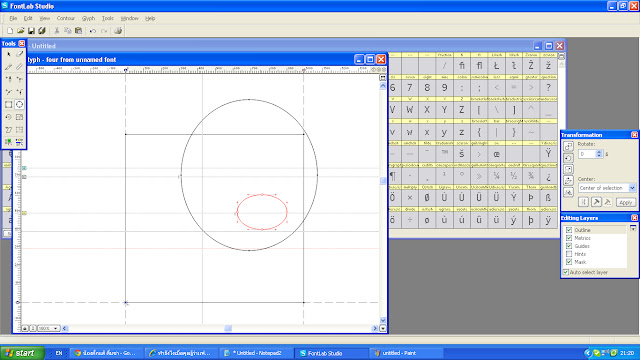Select the Ellipse tool in Tools panel
The width and height of the screenshot is (640, 360).
19,104
